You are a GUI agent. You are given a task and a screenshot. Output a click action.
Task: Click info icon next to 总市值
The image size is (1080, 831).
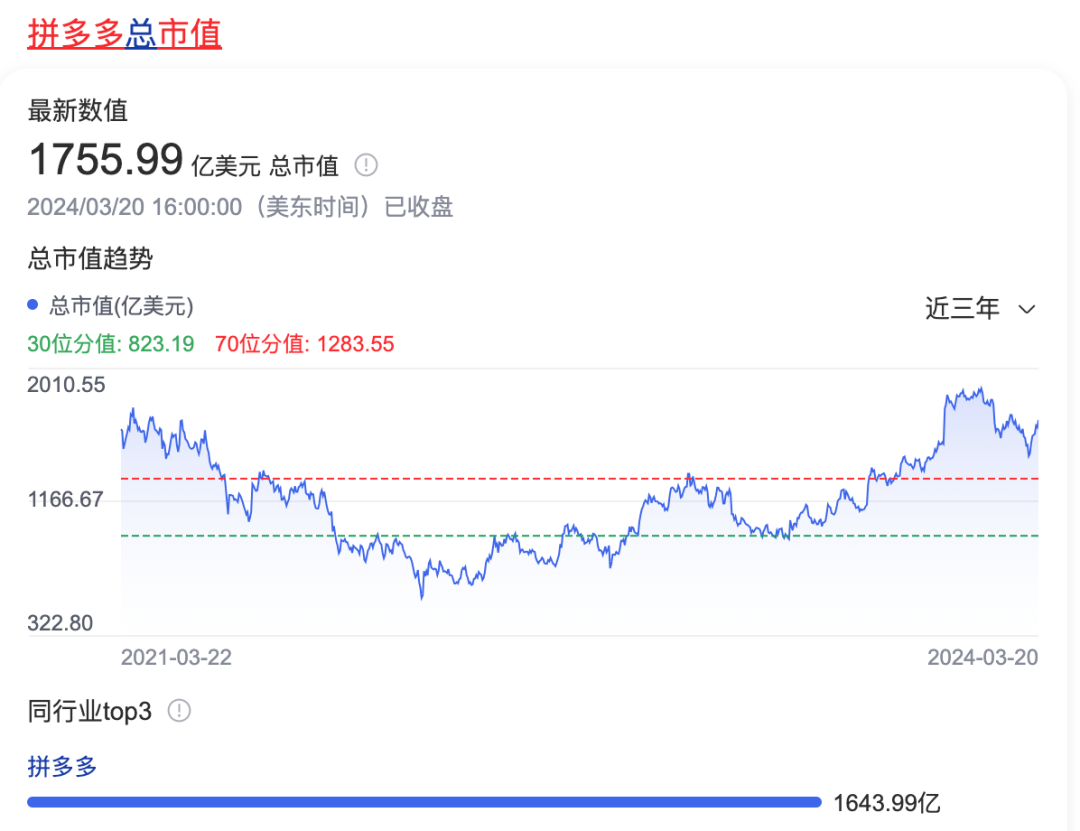(366, 165)
